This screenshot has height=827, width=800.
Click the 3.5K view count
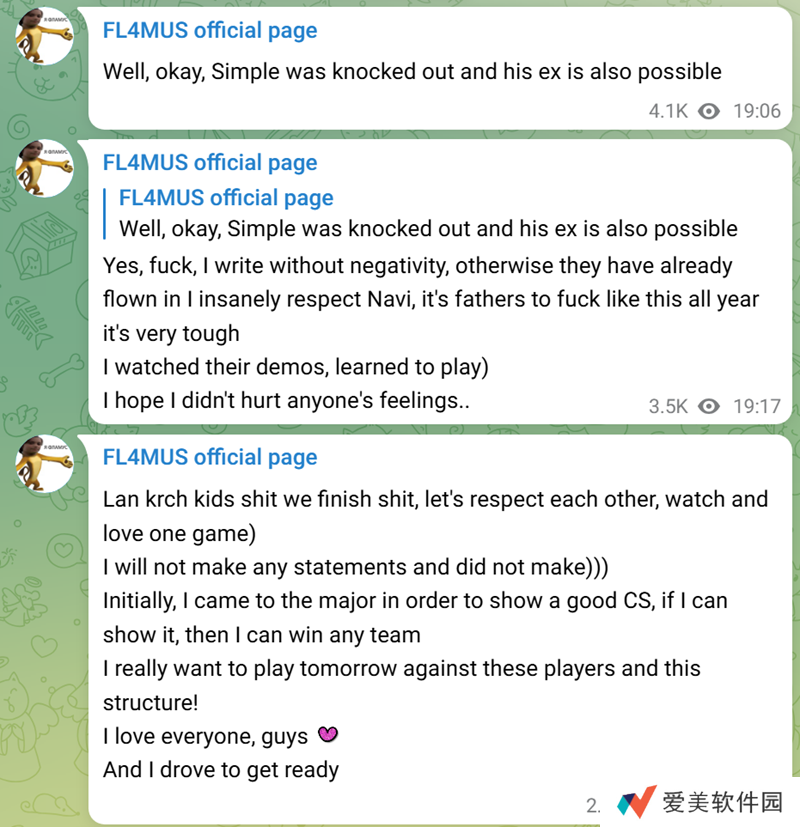click(668, 406)
